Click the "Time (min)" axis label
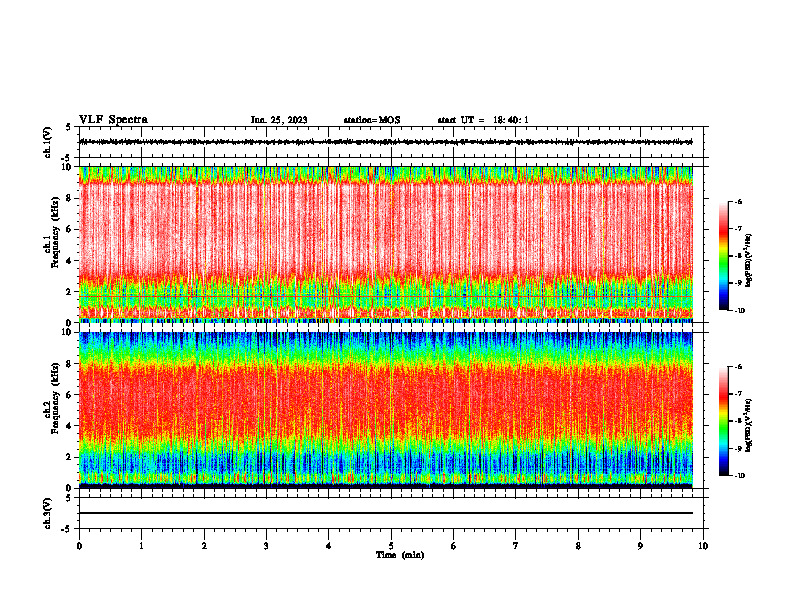The image size is (792, 612). coord(400,555)
